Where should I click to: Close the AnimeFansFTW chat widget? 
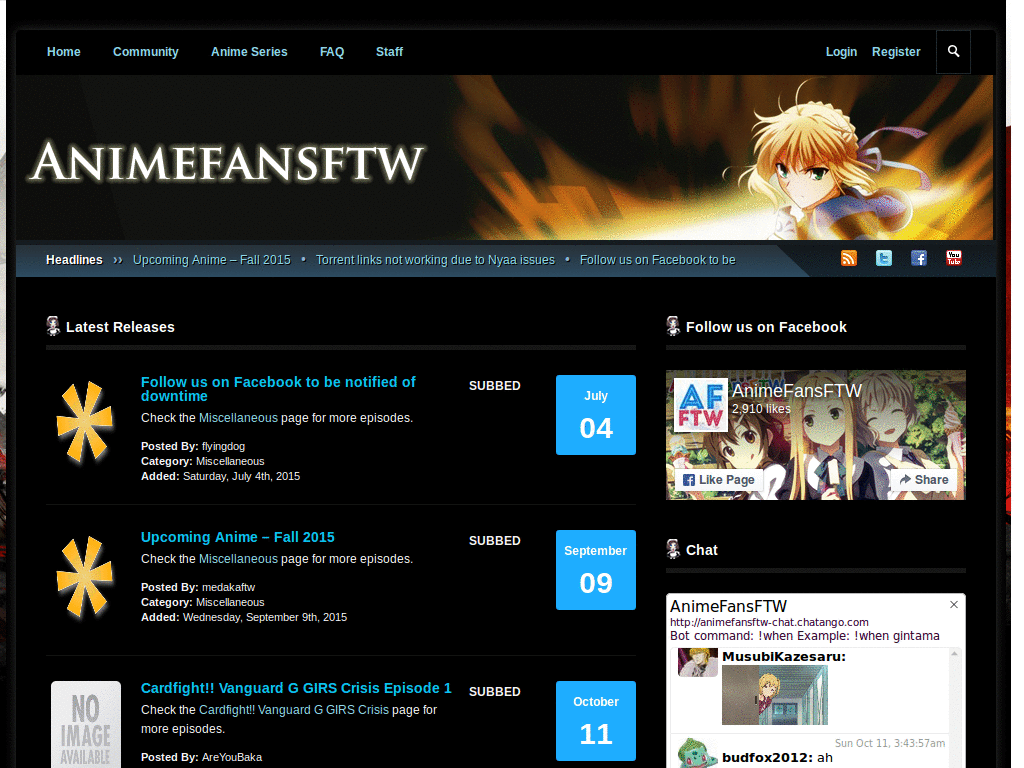953,605
